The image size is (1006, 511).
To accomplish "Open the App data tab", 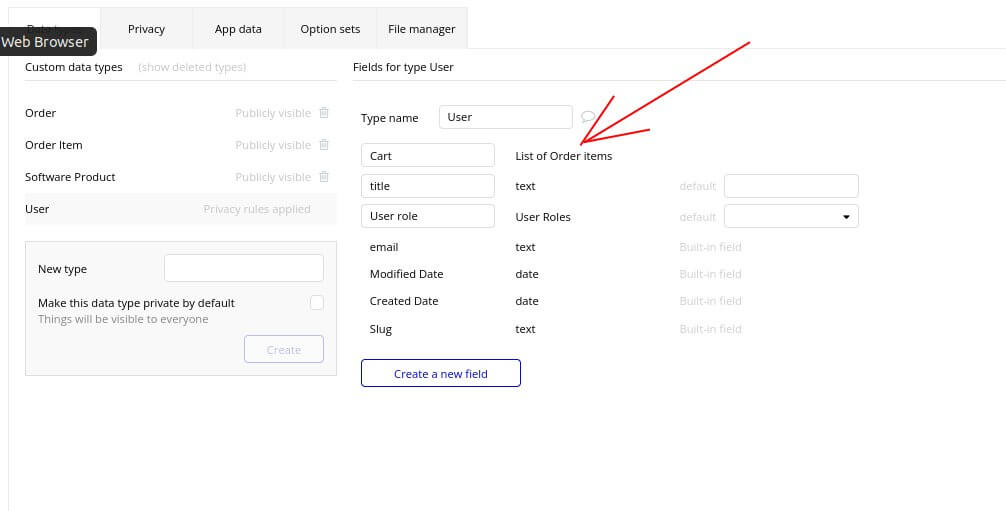I will [238, 29].
